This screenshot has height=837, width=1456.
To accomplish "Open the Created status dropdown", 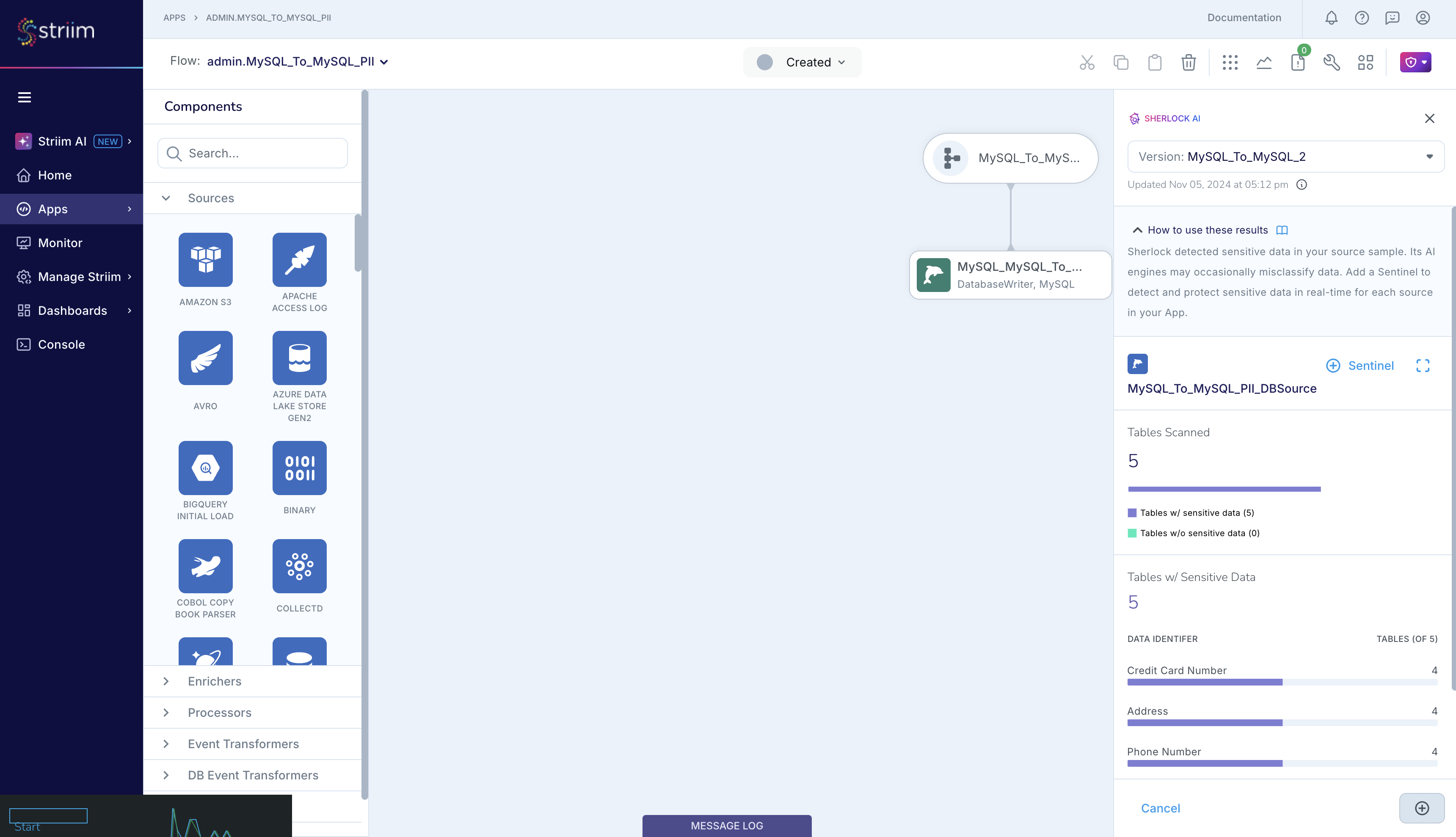I will pos(802,62).
